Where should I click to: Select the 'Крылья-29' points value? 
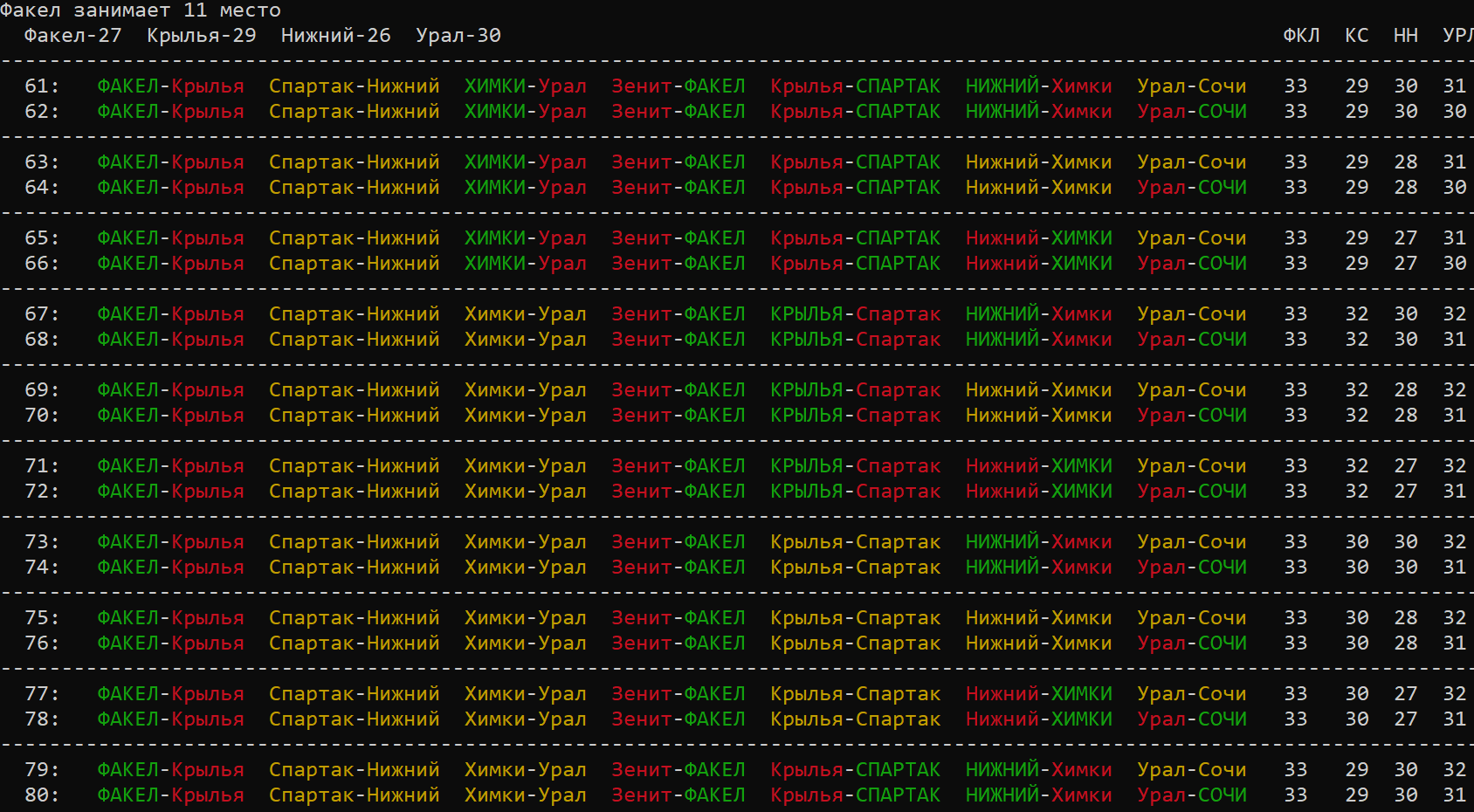pyautogui.click(x=202, y=36)
